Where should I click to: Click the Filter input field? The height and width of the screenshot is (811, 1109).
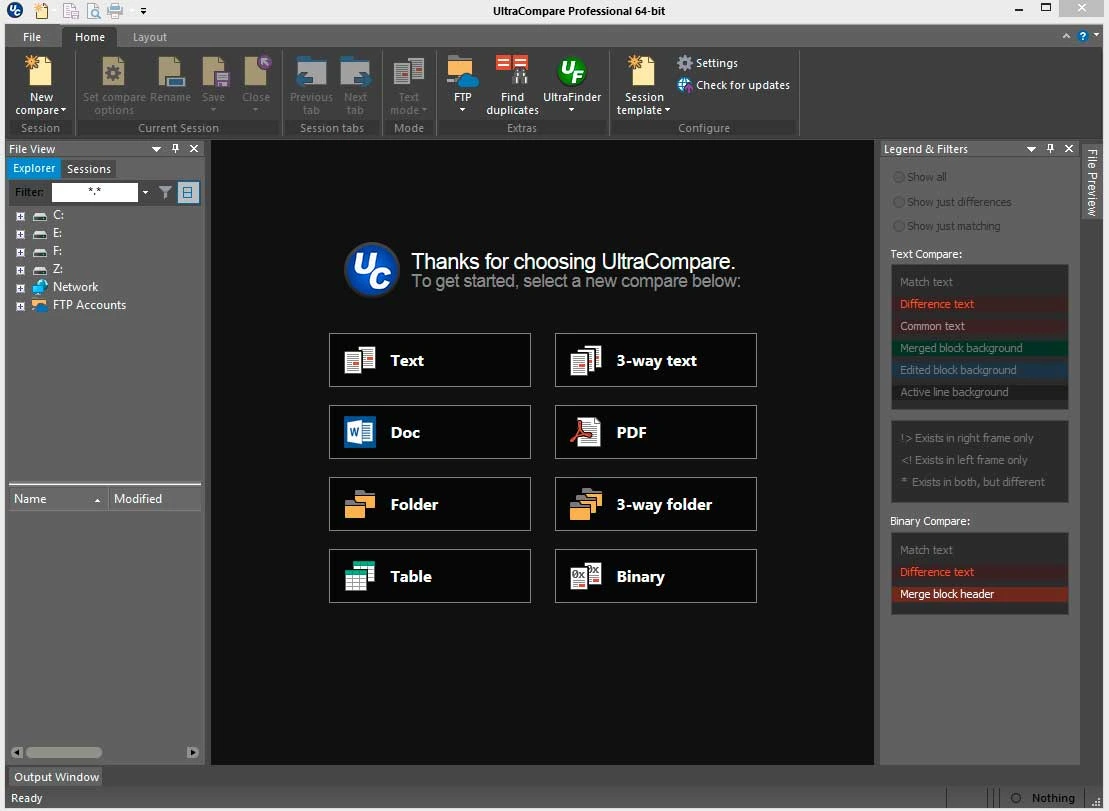pyautogui.click(x=95, y=192)
